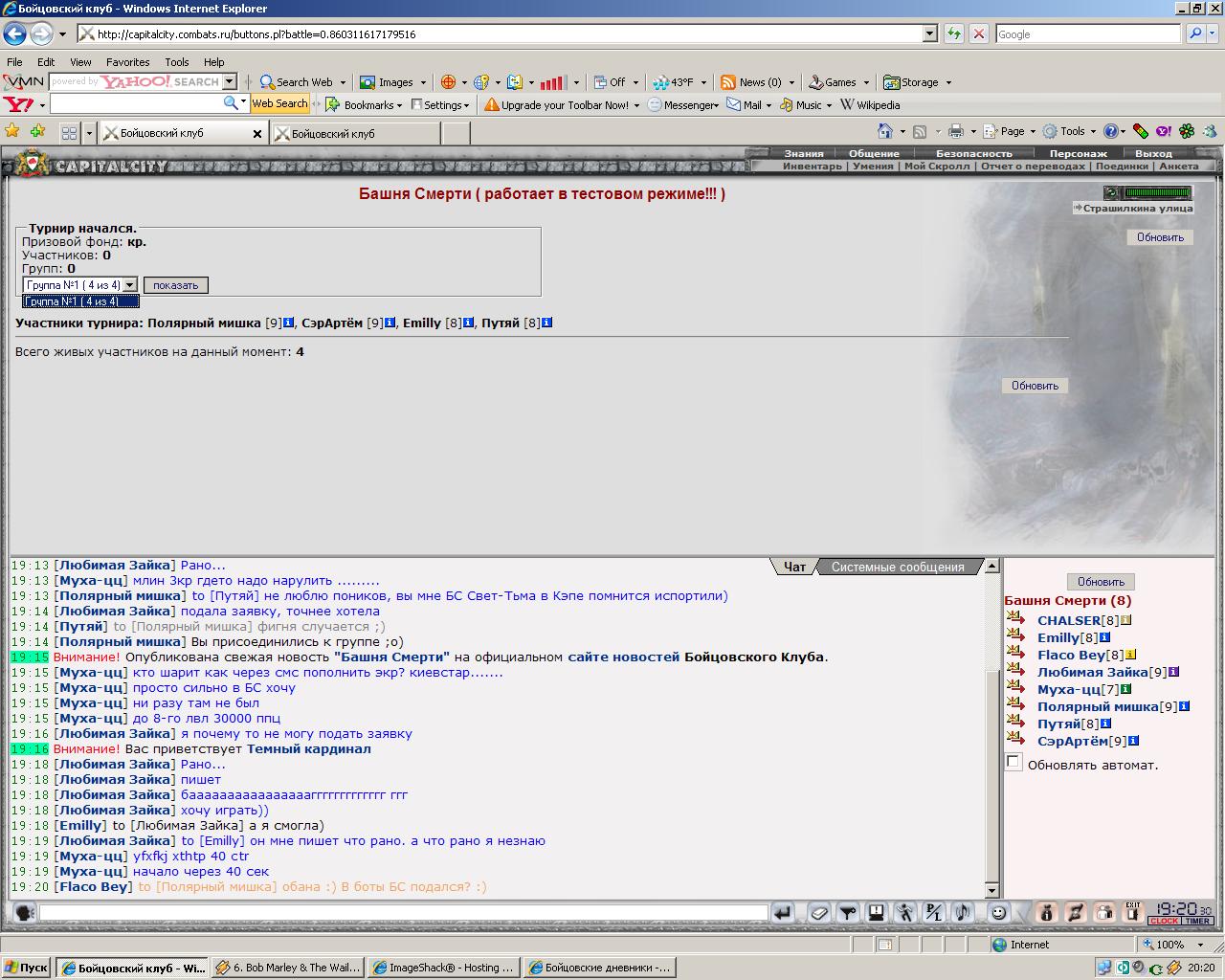Toggle the Обновлять автомат. checkbox
1225x980 pixels.
pyautogui.click(x=1013, y=762)
